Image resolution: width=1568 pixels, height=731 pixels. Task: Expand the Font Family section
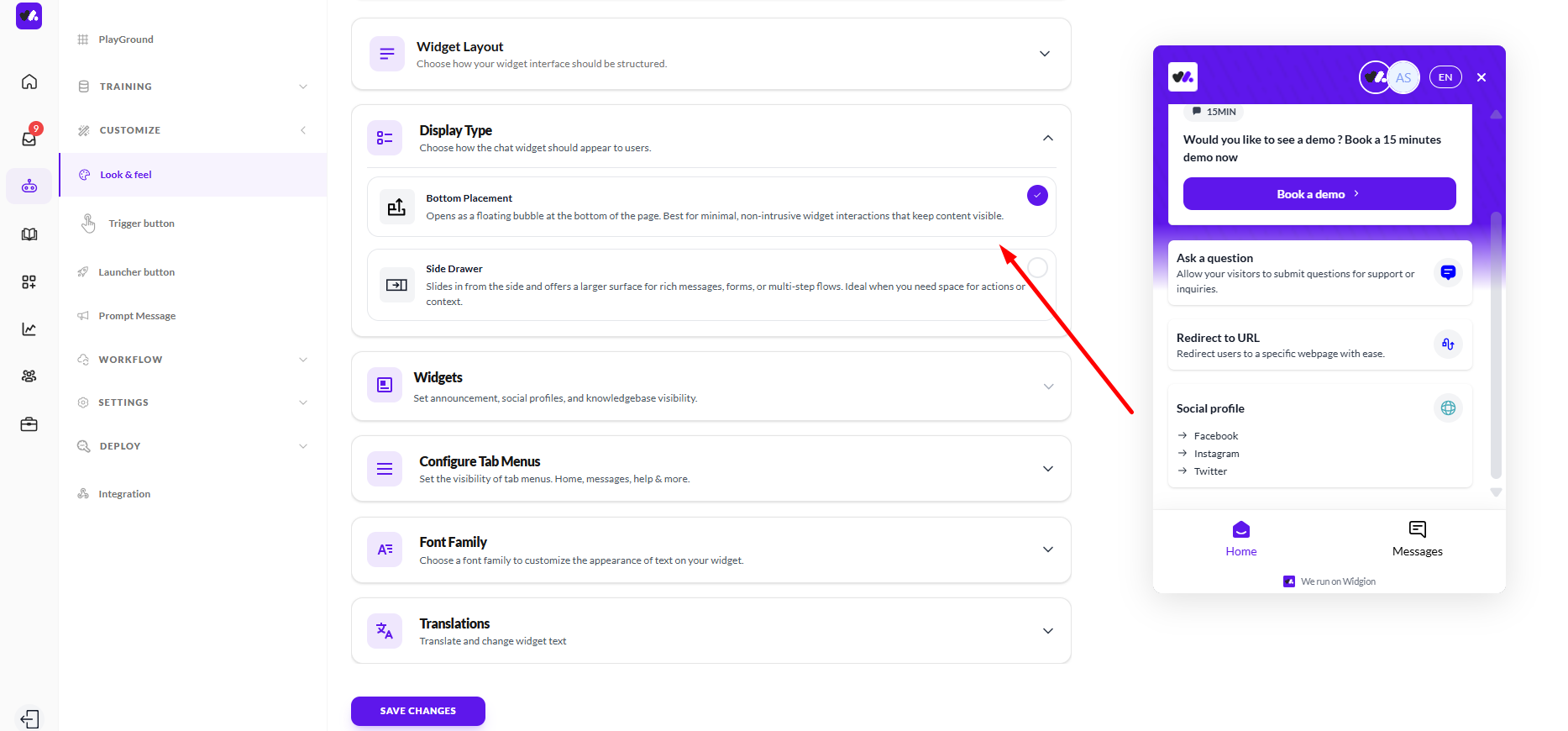pyautogui.click(x=1047, y=550)
